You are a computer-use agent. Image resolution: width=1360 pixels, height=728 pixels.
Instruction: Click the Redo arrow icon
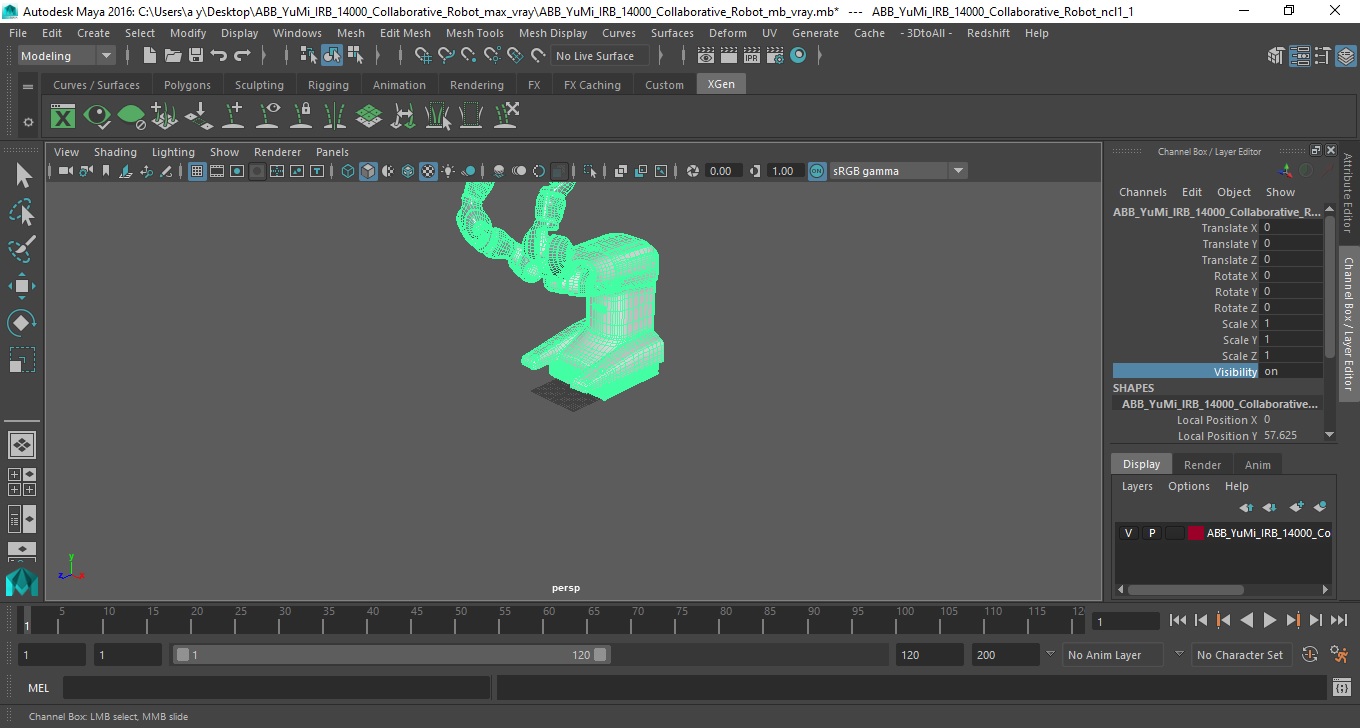(242, 56)
